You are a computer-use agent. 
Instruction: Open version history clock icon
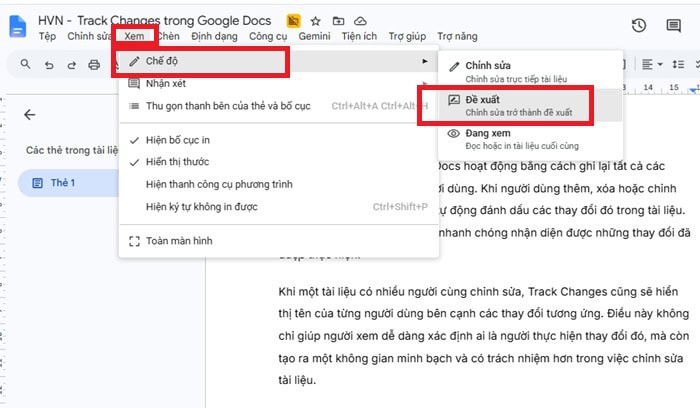(639, 25)
